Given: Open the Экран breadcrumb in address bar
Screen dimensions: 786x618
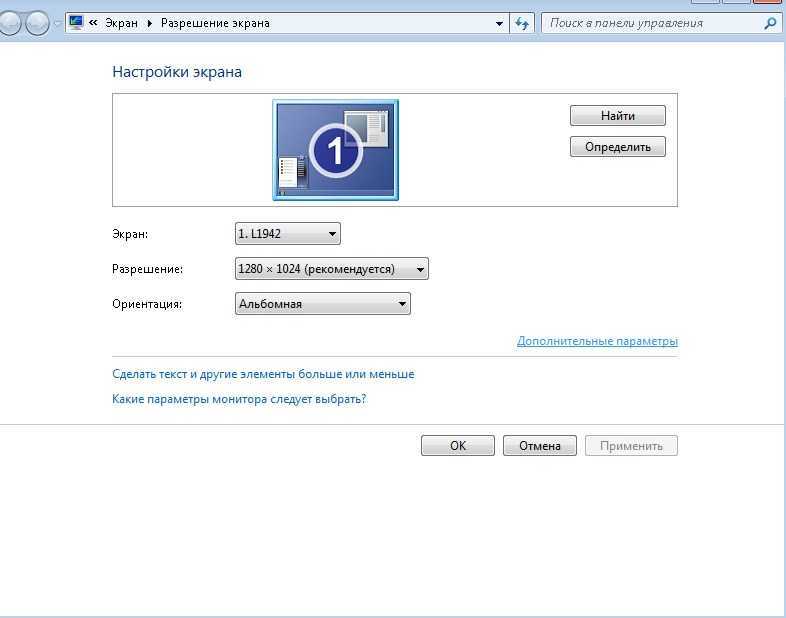Looking at the screenshot, I should (121, 23).
